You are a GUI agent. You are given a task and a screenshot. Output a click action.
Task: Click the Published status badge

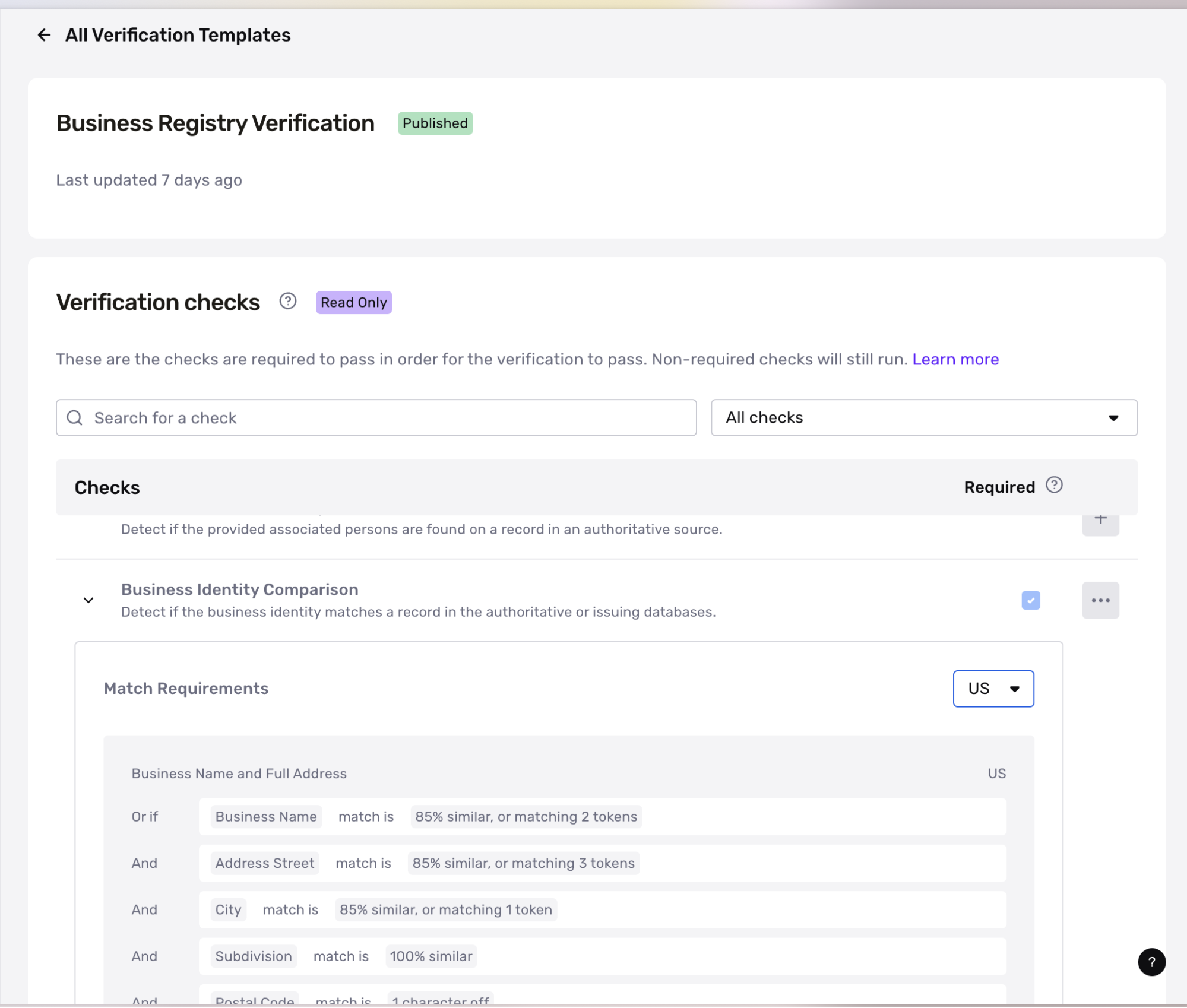(435, 123)
